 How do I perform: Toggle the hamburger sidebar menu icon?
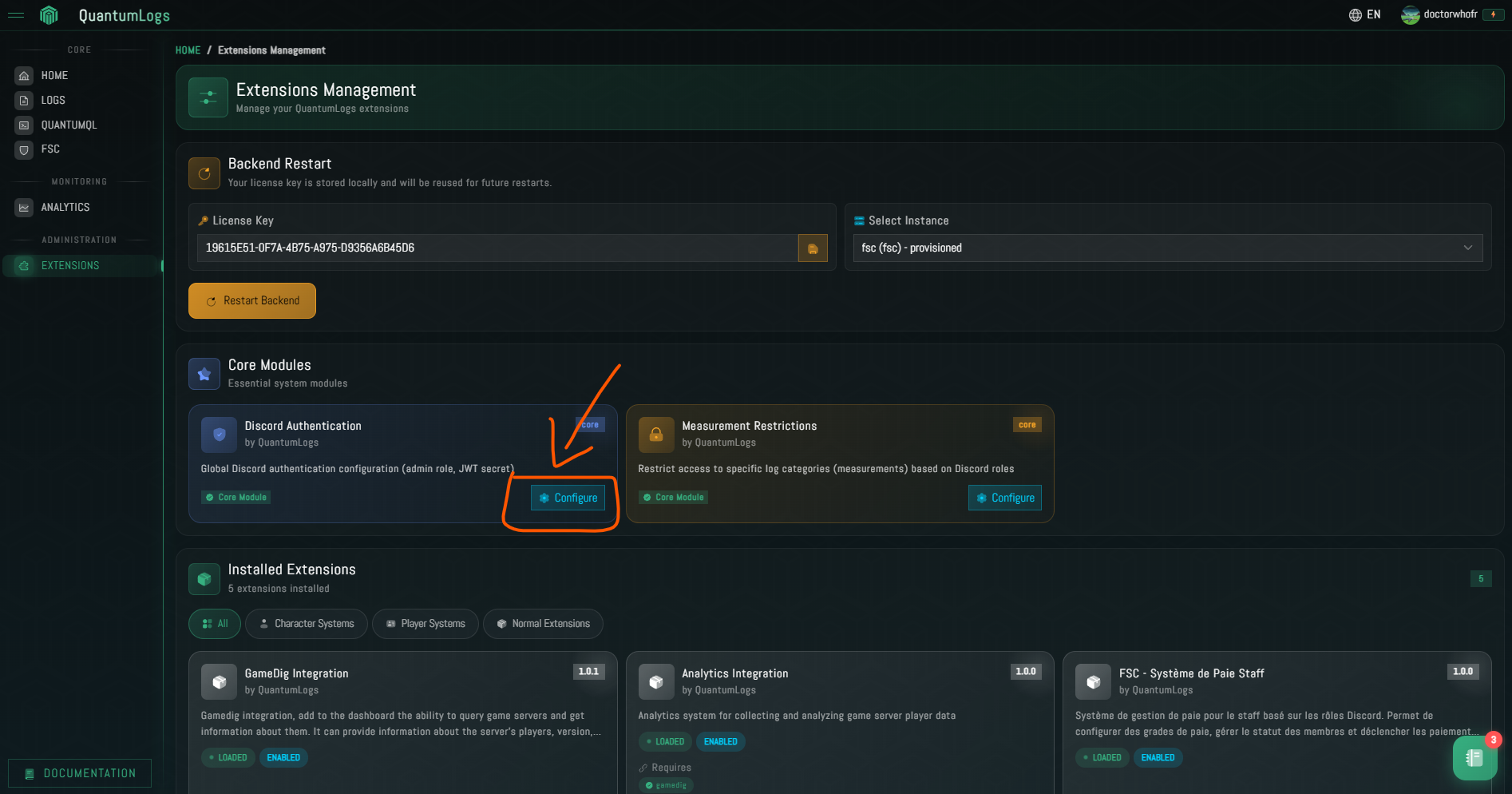[x=16, y=14]
